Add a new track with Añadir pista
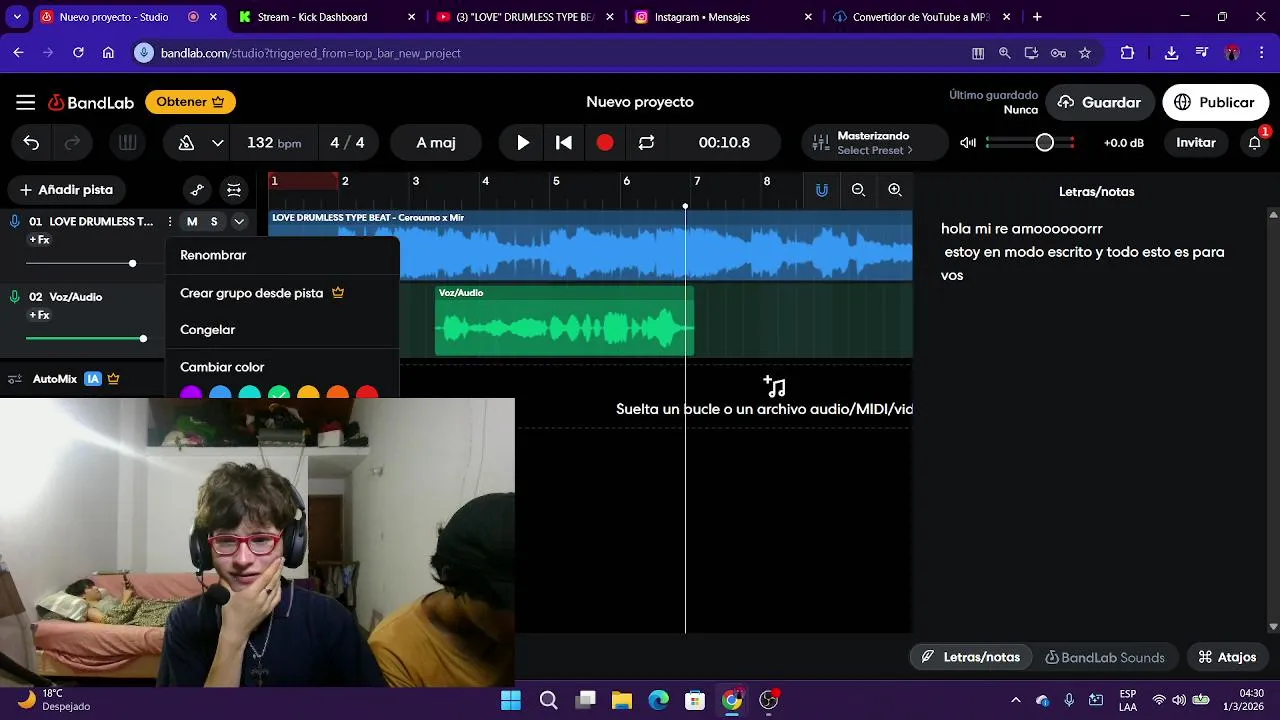The width and height of the screenshot is (1280, 720). (66, 190)
